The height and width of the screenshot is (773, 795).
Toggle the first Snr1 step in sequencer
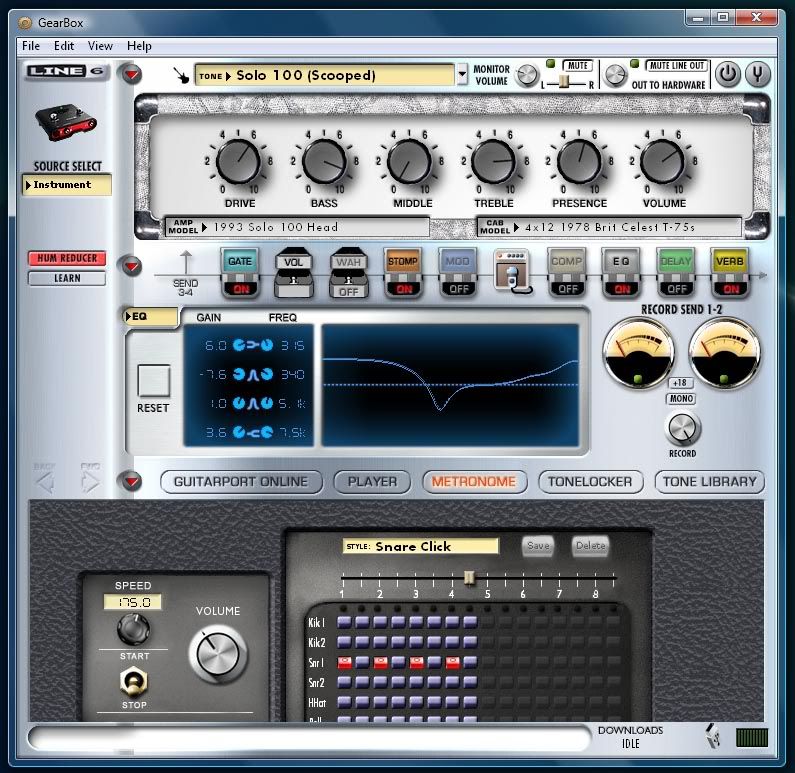[x=344, y=662]
